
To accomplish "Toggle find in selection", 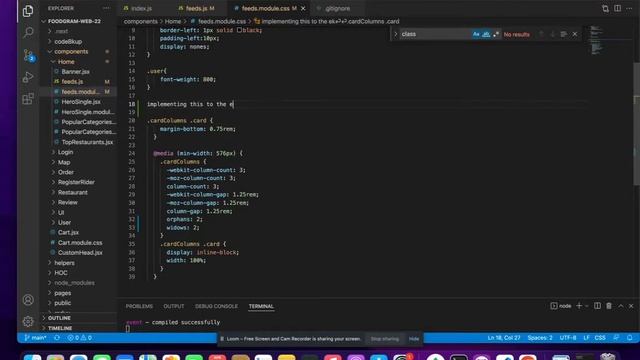I will (x=563, y=34).
